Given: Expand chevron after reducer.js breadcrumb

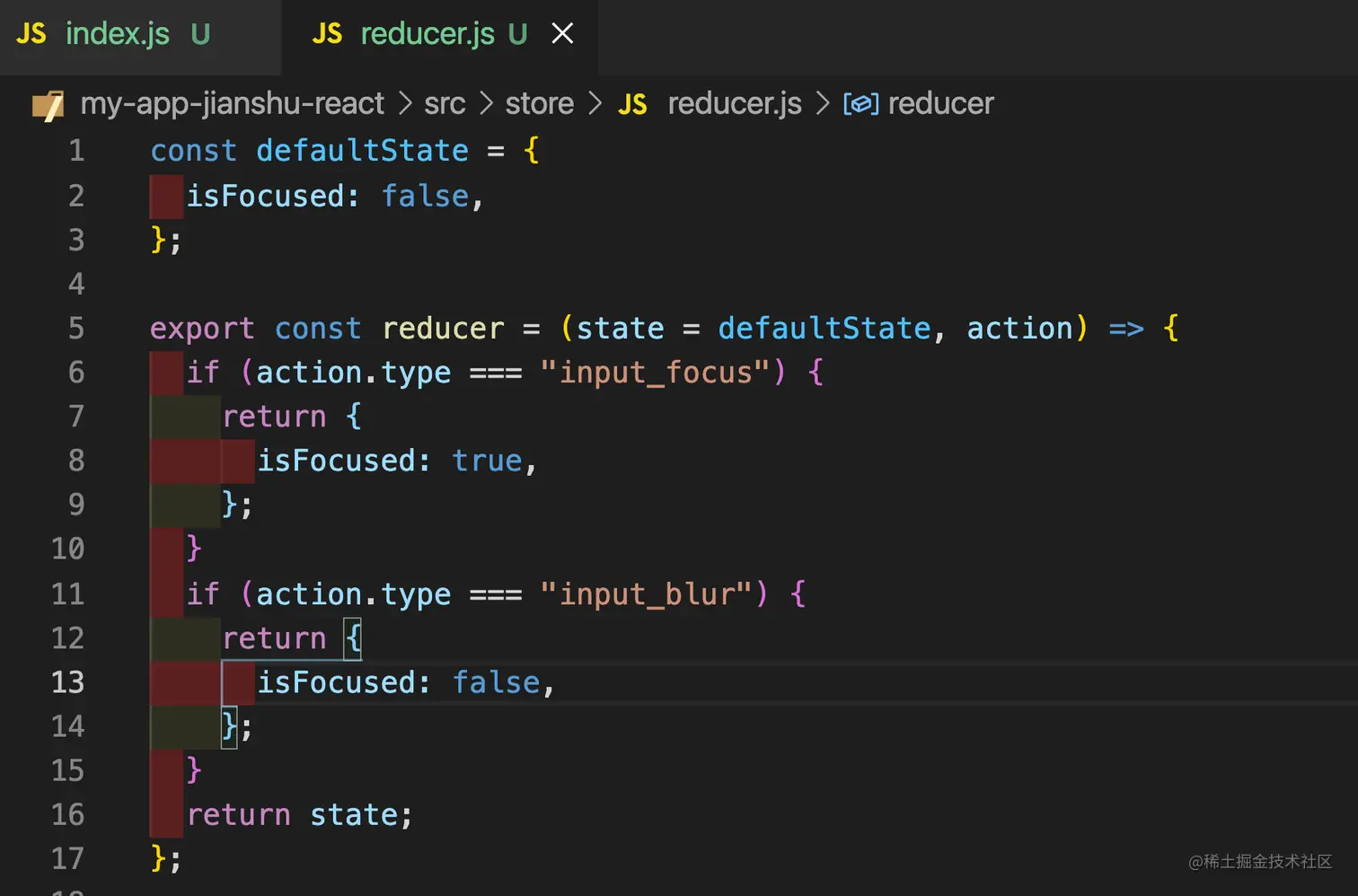Looking at the screenshot, I should [x=823, y=104].
